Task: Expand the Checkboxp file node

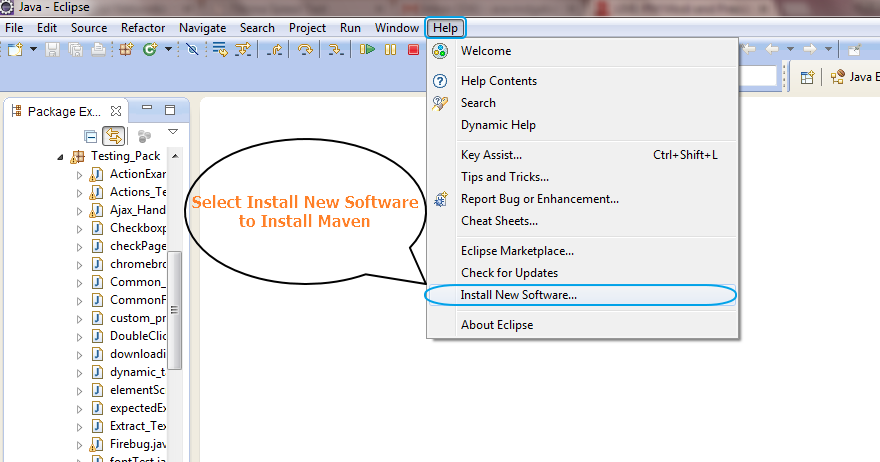Action: (80, 230)
